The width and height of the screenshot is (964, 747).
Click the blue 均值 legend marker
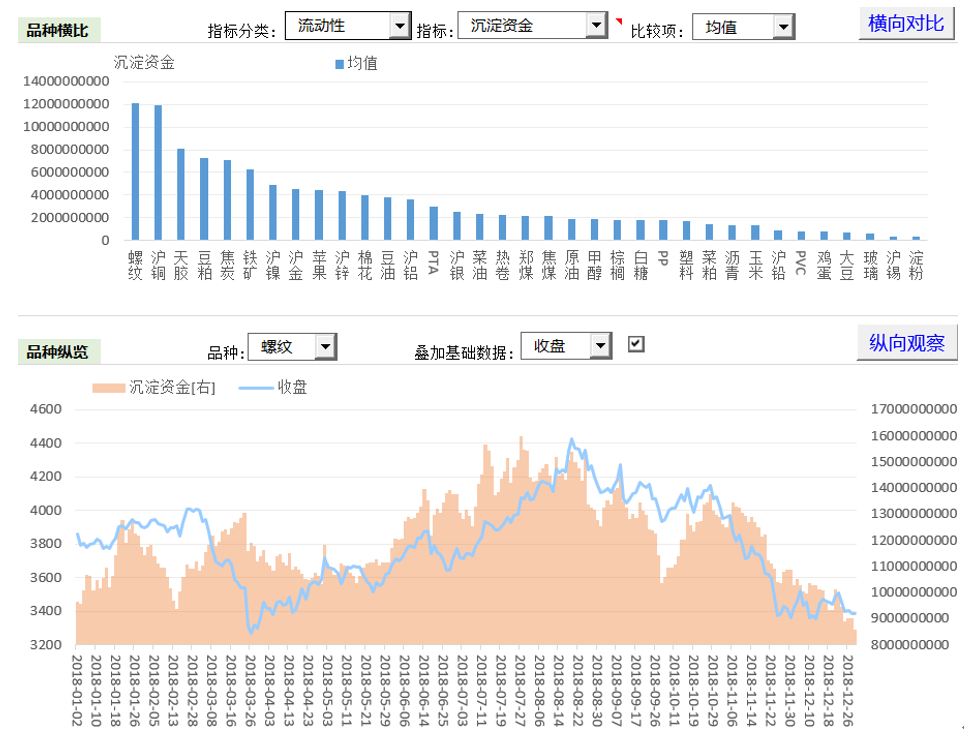tap(339, 64)
